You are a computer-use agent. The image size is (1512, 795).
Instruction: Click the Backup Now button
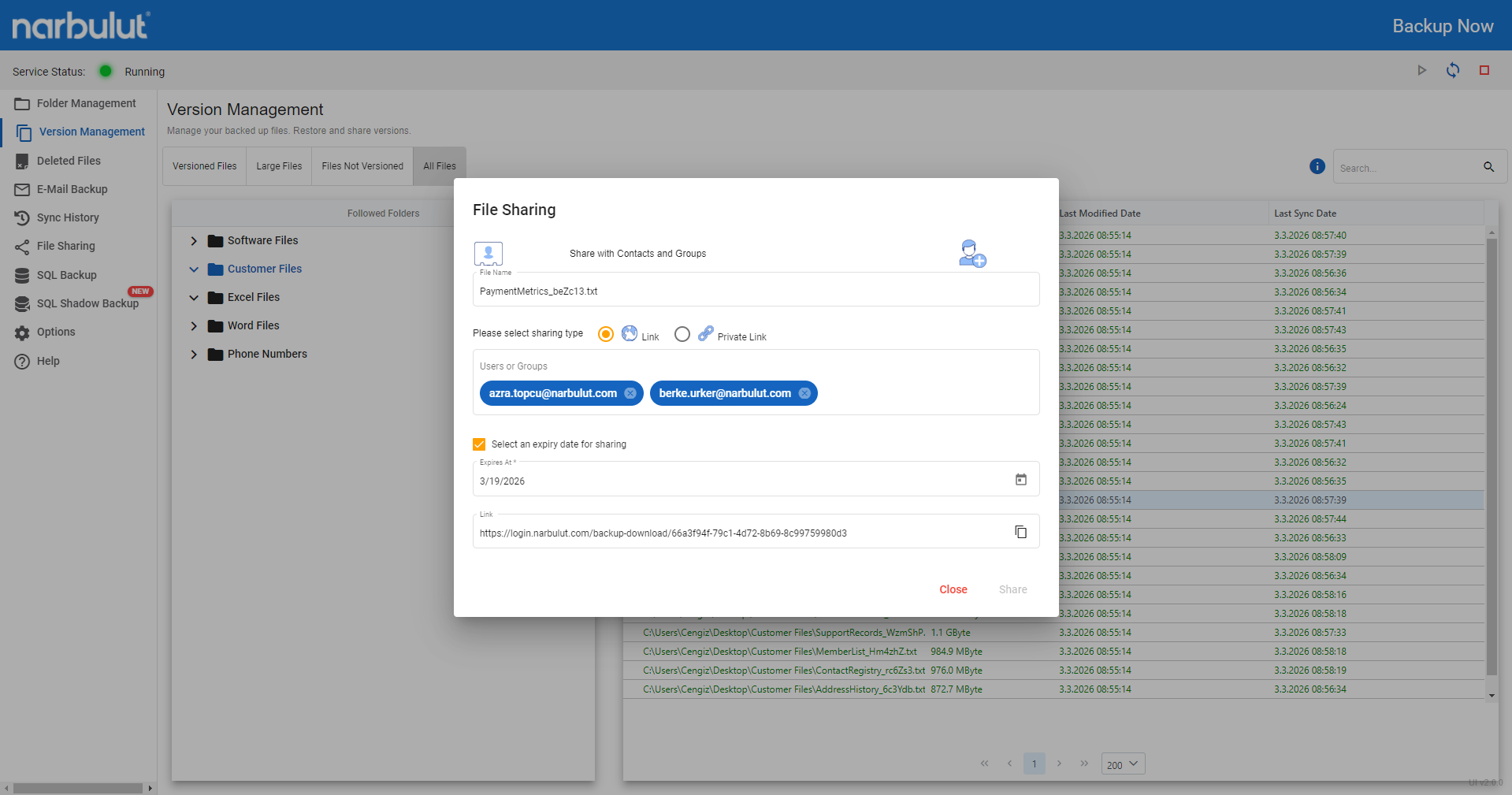click(1443, 26)
